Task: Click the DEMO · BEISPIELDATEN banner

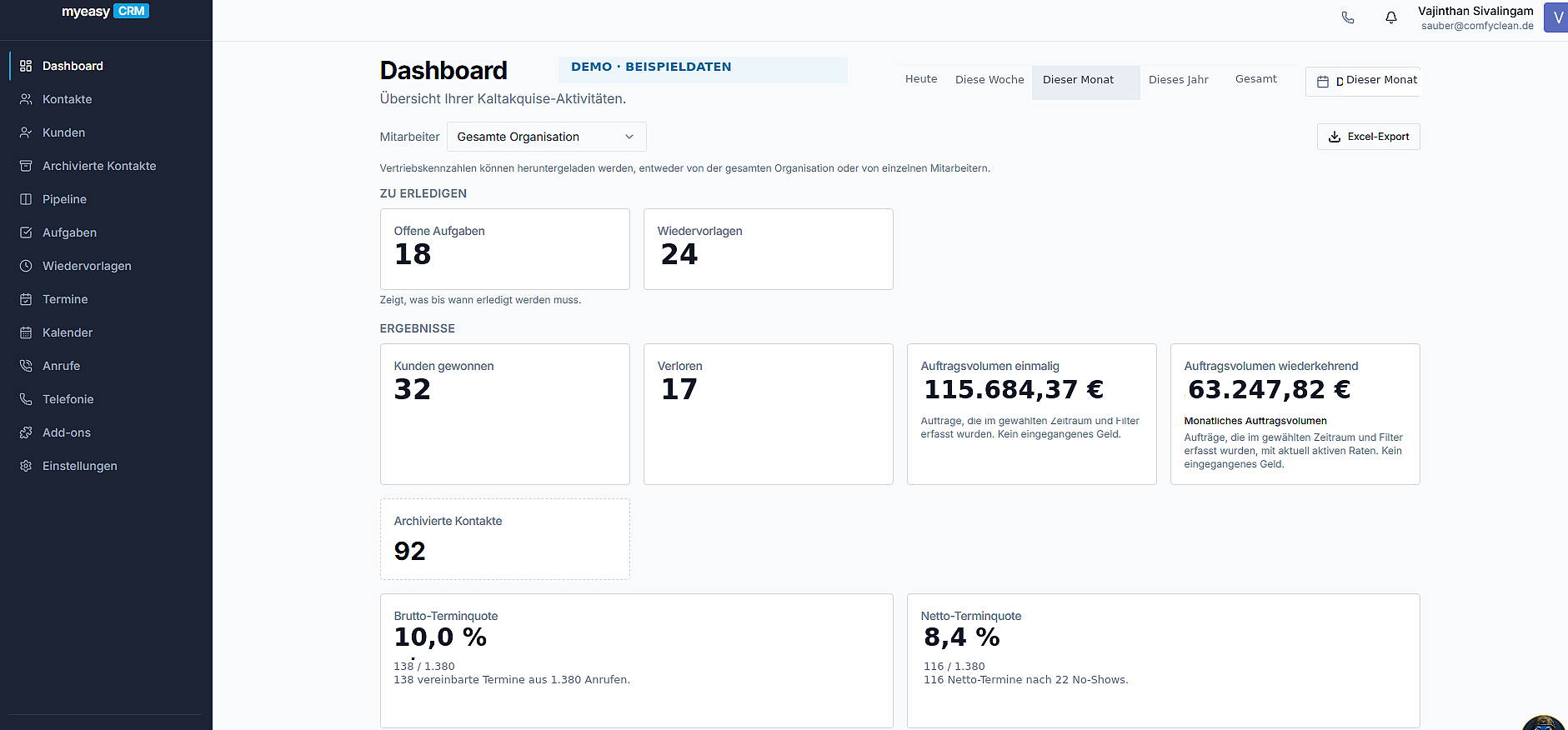Action: [x=703, y=69]
